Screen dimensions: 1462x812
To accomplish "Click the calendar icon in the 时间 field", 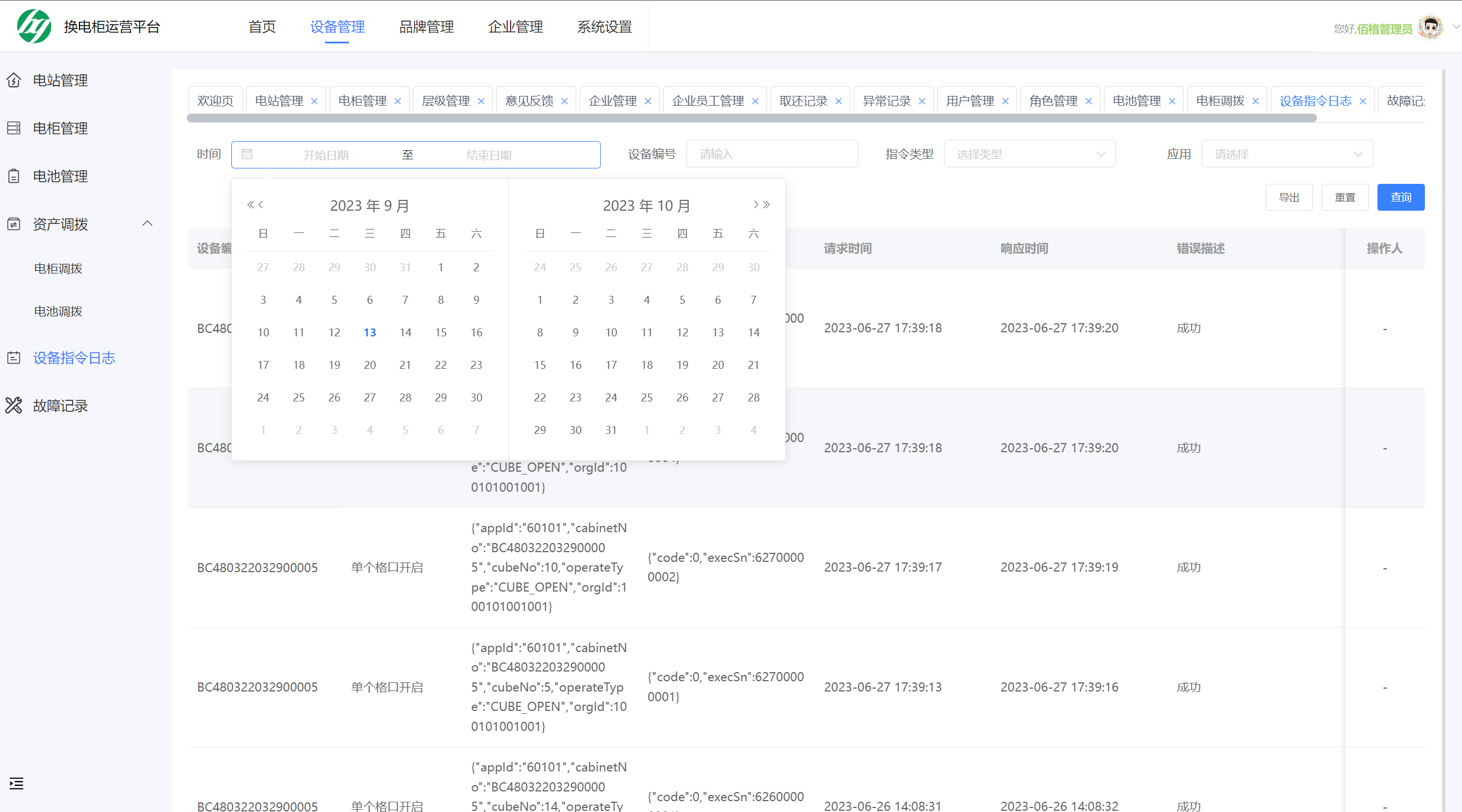I will (x=247, y=154).
